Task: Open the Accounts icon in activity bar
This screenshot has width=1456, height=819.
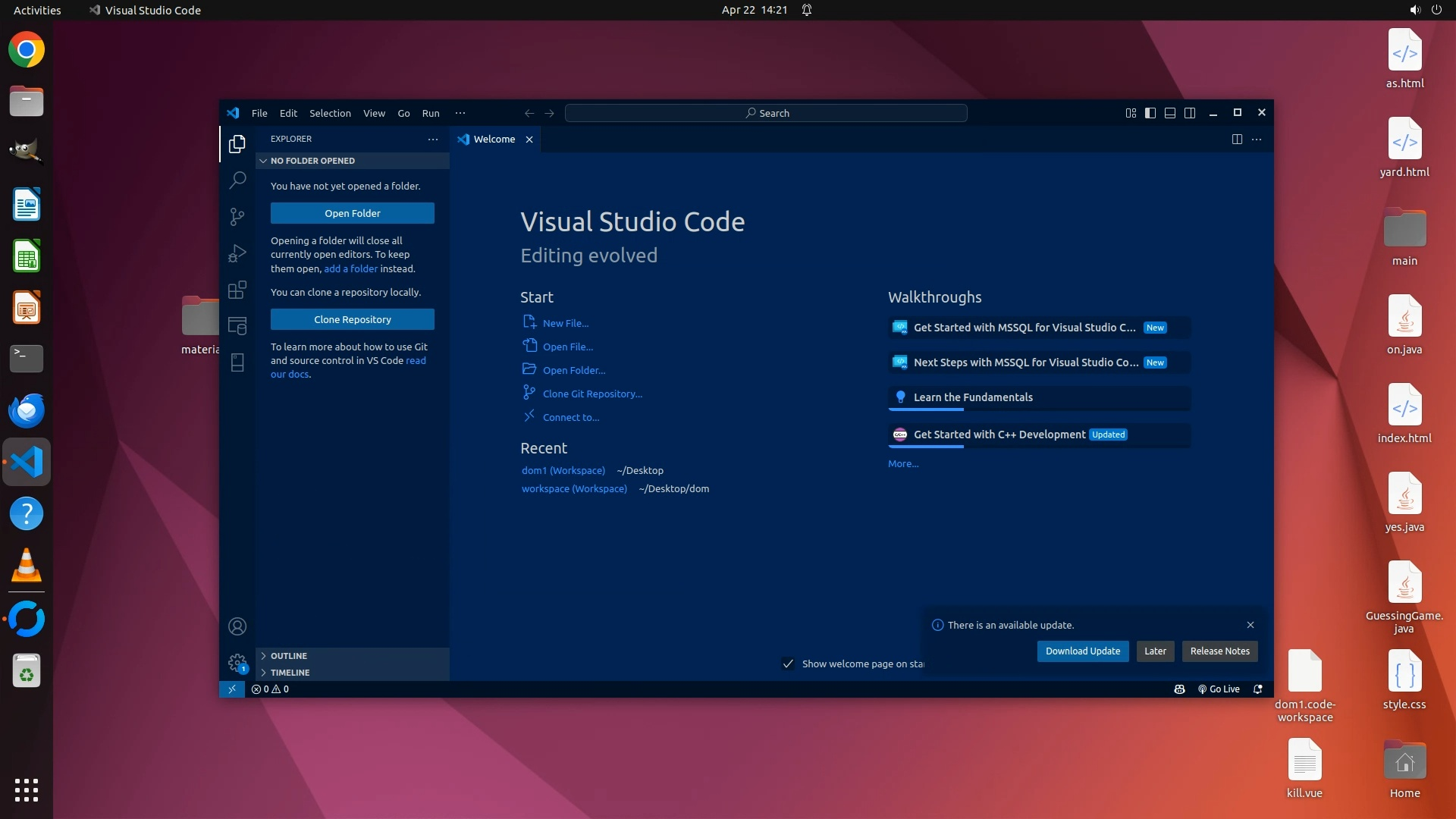Action: [237, 626]
